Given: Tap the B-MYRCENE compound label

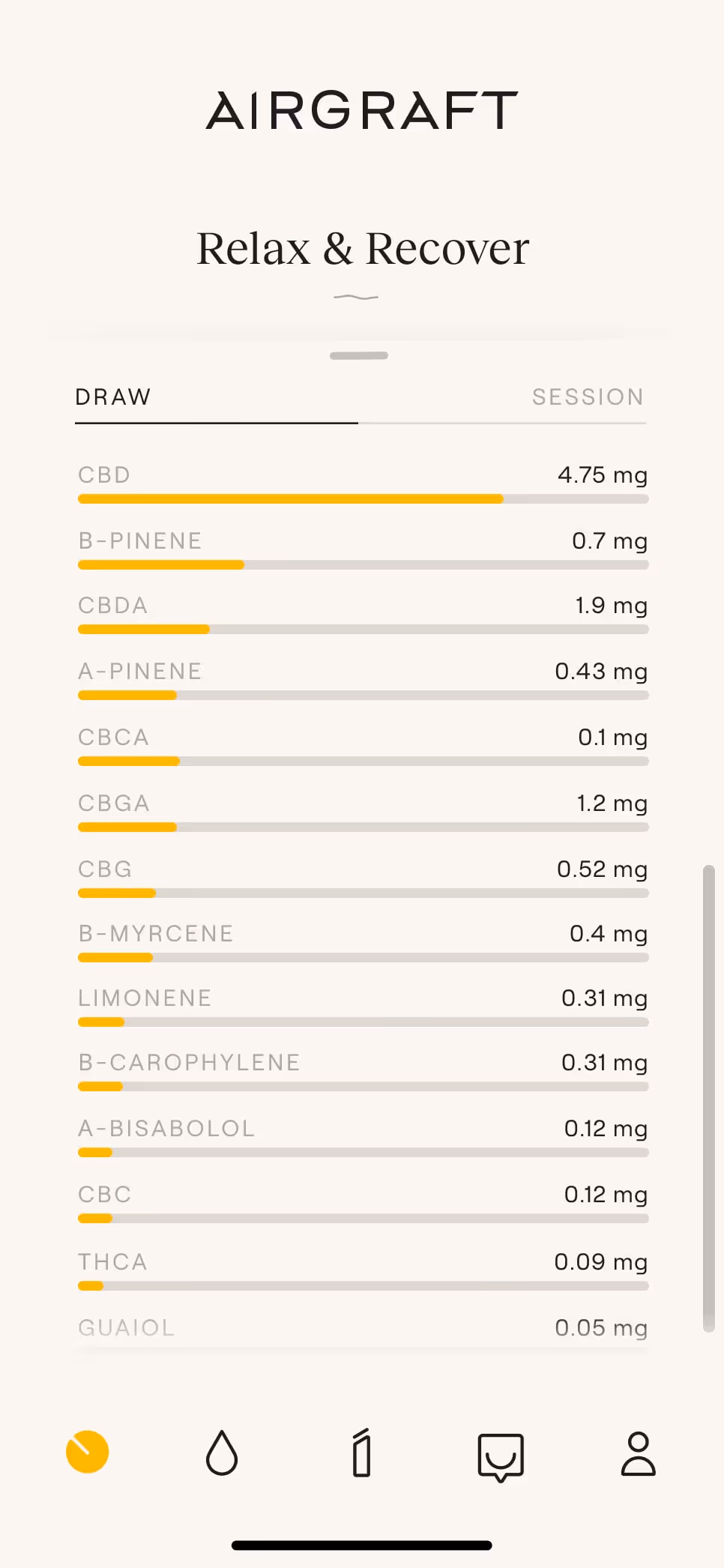Looking at the screenshot, I should click(156, 934).
